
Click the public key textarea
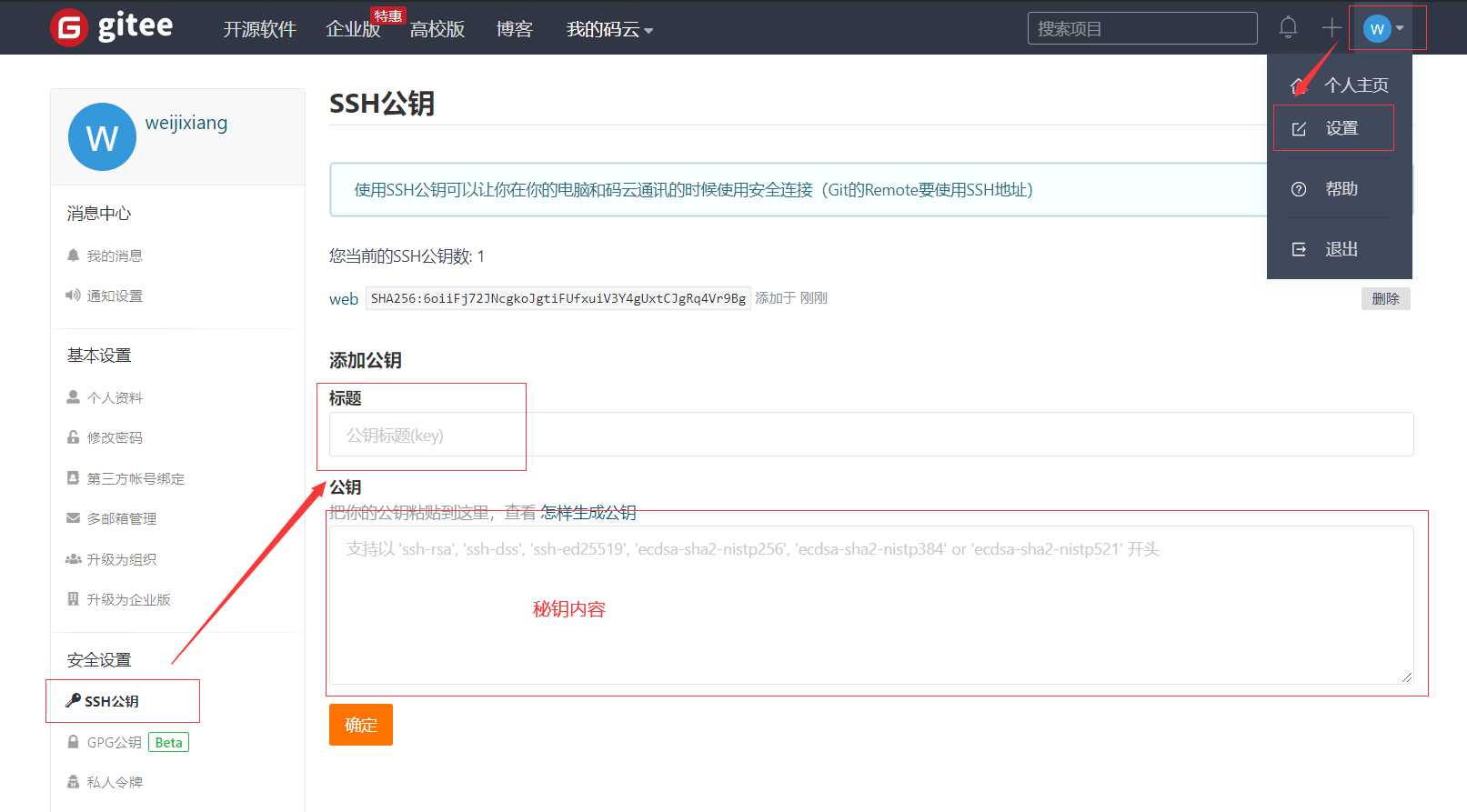(x=871, y=605)
